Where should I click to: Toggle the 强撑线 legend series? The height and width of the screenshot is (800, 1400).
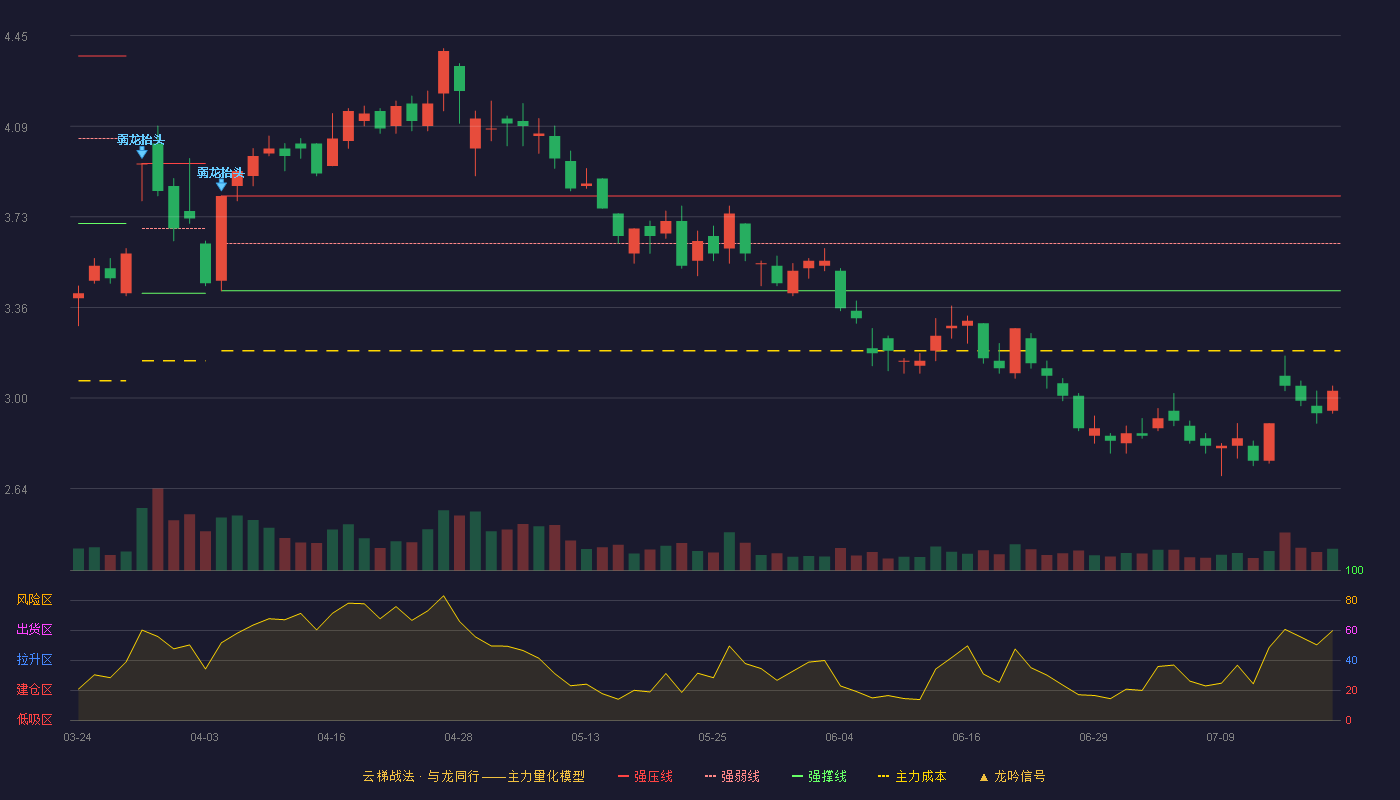pyautogui.click(x=819, y=776)
